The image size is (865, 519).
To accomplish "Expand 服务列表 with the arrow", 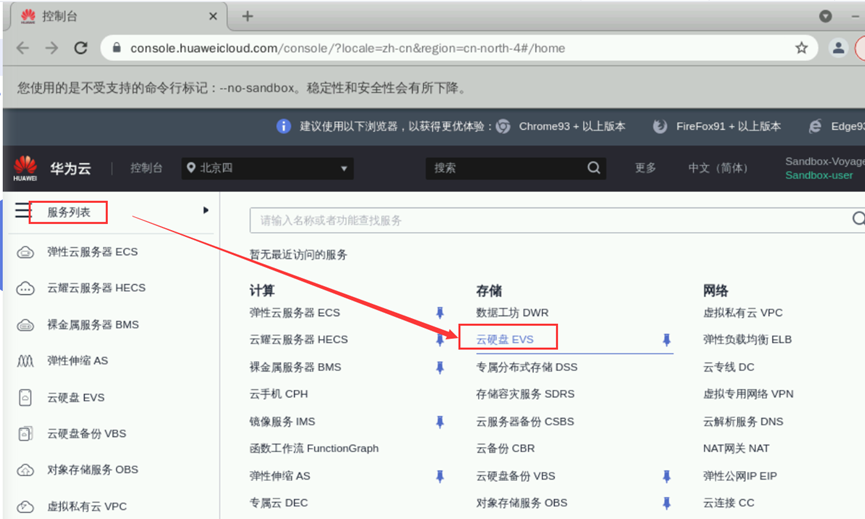I will pyautogui.click(x=206, y=210).
